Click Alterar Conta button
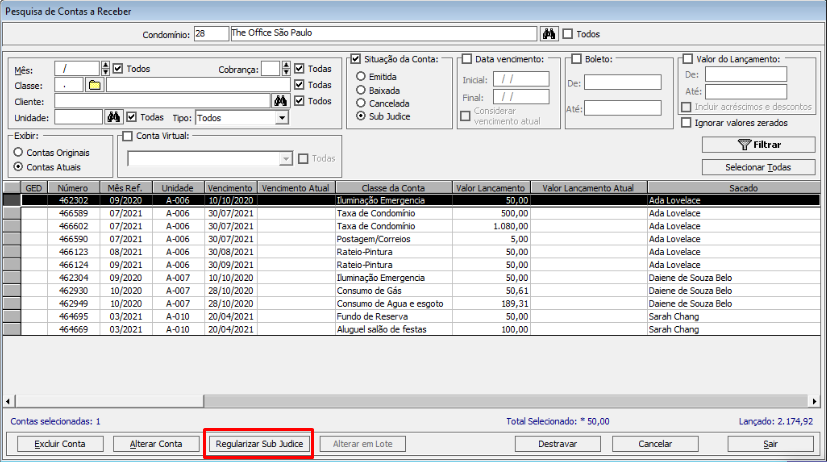827x462 pixels. [x=156, y=444]
